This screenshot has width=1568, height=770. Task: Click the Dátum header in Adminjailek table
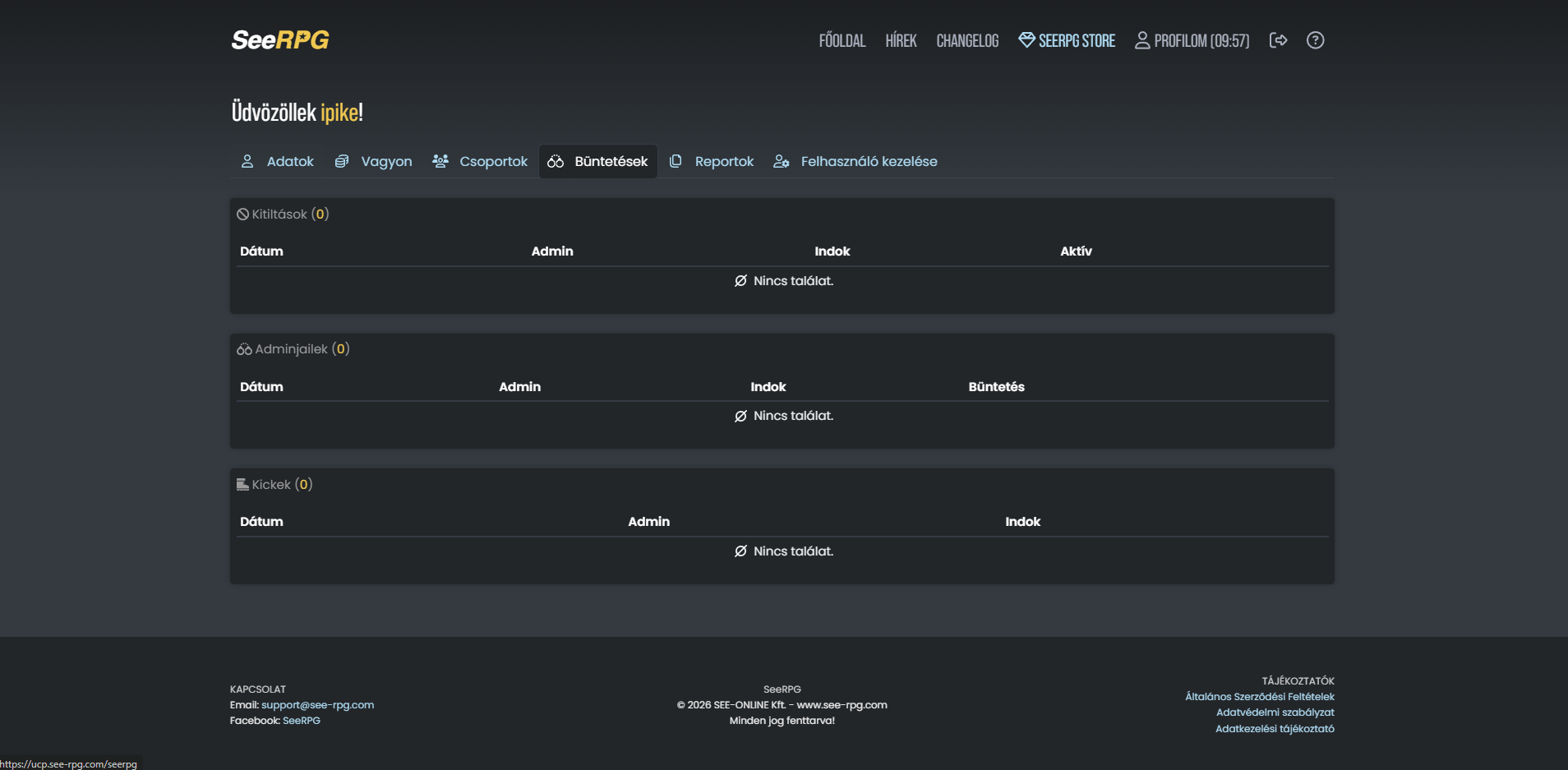pyautogui.click(x=261, y=387)
